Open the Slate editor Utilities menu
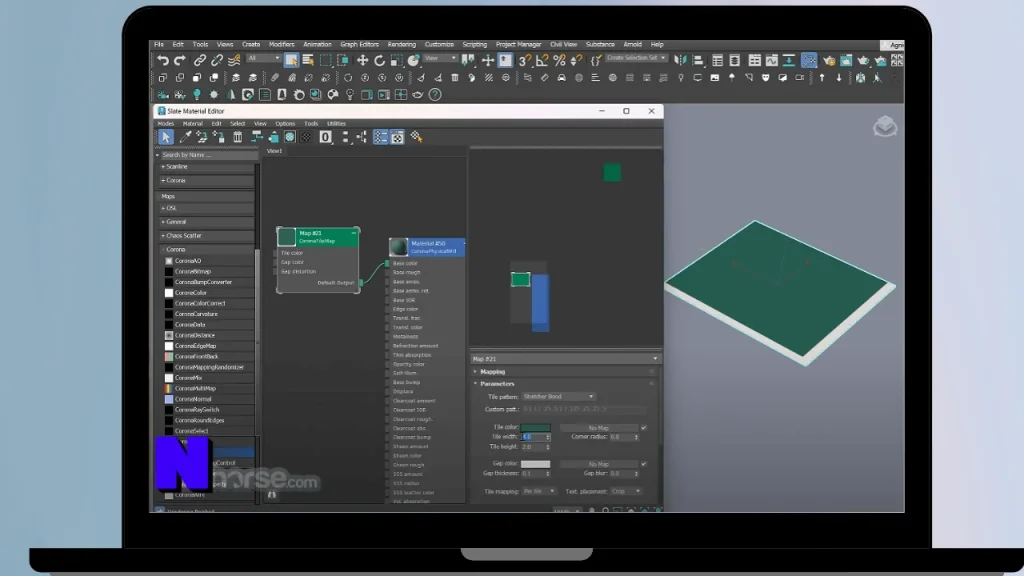Image resolution: width=1024 pixels, height=576 pixels. pos(336,123)
